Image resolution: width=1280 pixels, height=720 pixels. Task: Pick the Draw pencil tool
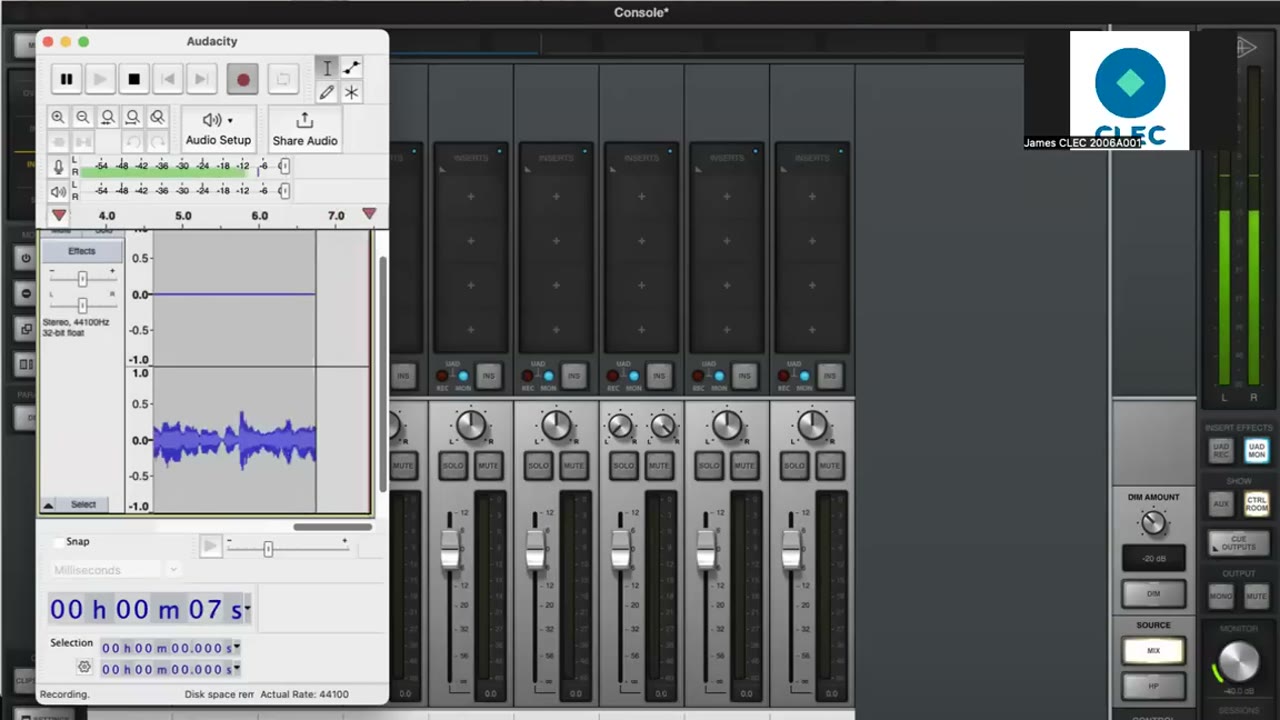pos(327,92)
